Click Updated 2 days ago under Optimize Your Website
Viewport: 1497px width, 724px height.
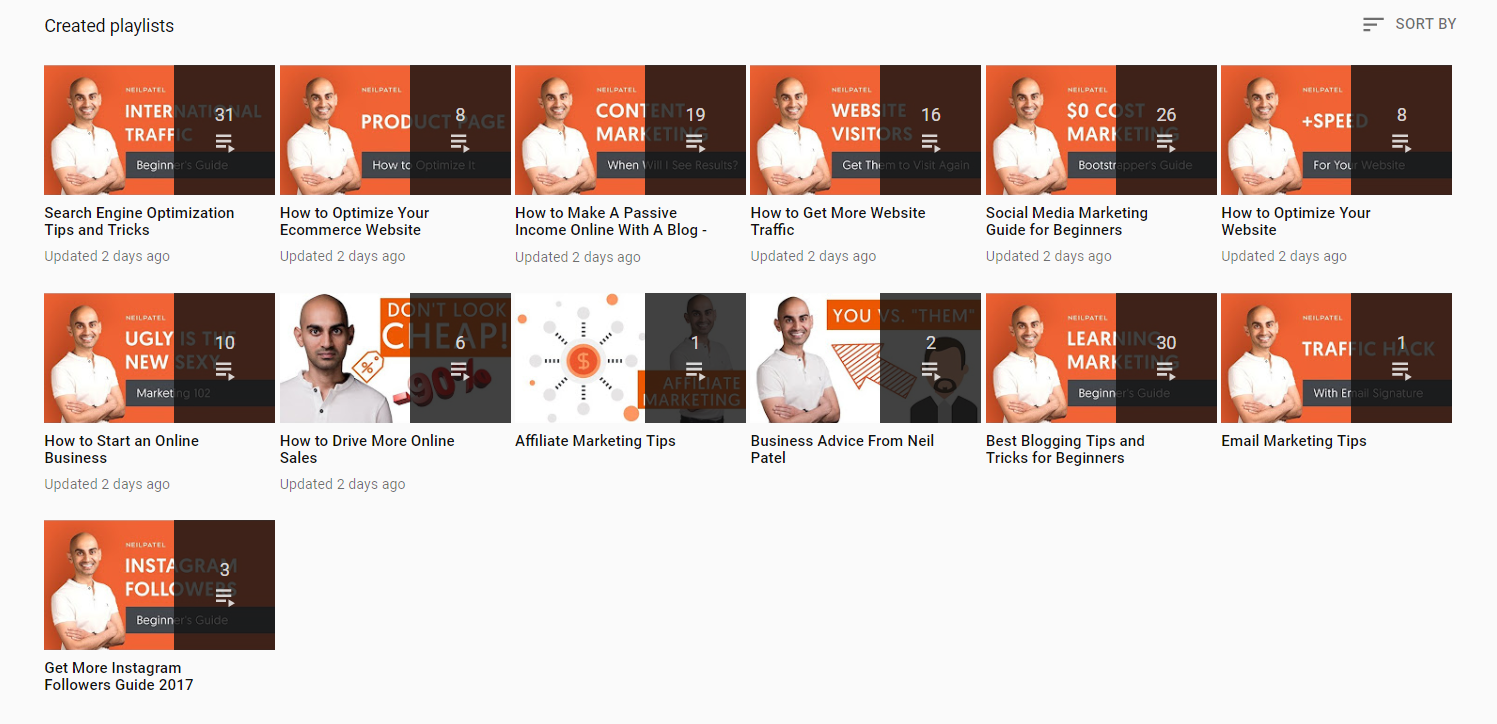click(x=1284, y=256)
